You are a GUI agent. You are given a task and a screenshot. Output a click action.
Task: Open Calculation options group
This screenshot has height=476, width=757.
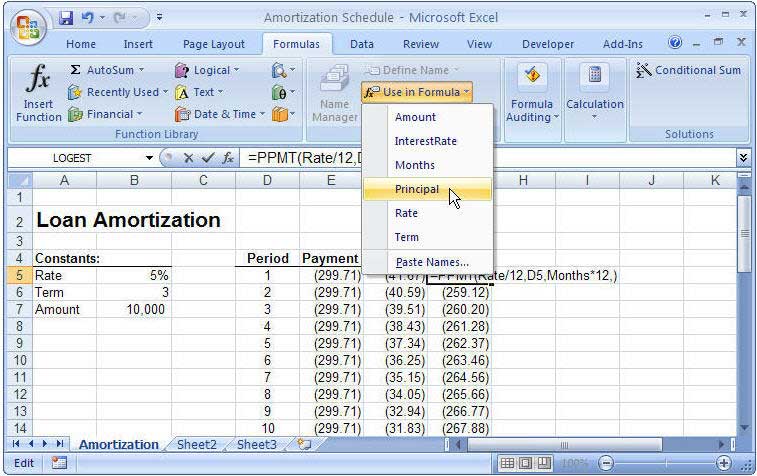[595, 94]
